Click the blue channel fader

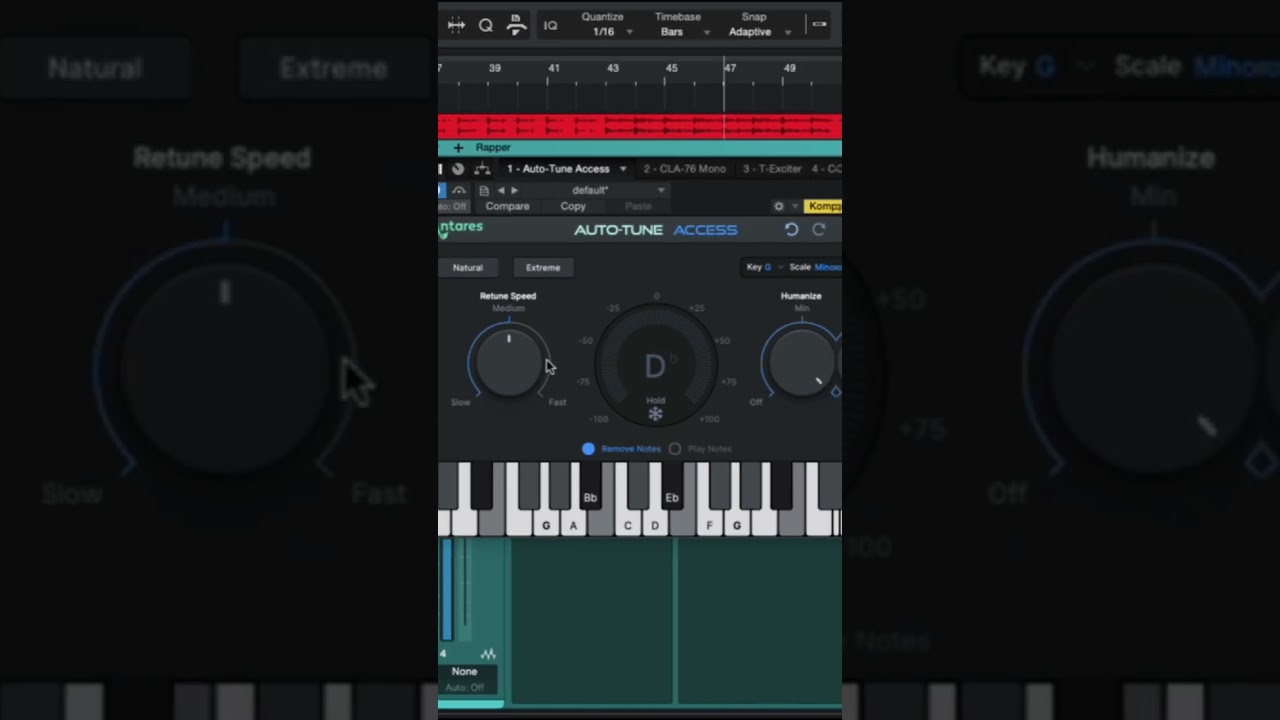447,590
